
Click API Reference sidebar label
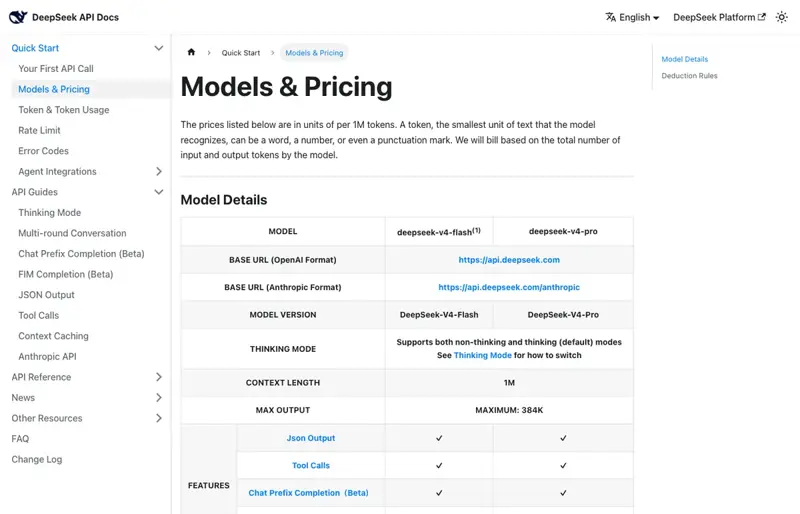point(41,377)
